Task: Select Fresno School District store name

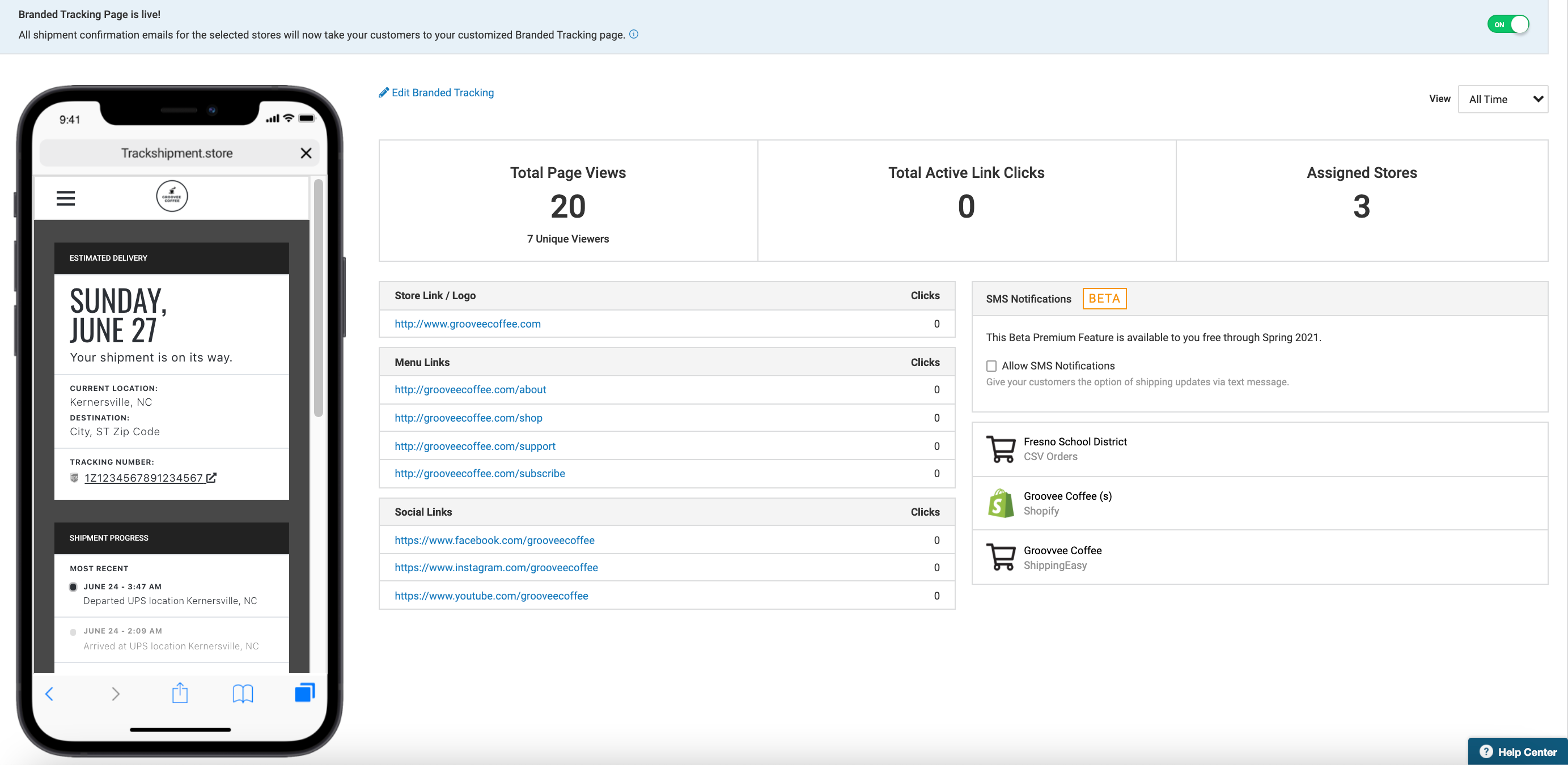Action: pyautogui.click(x=1075, y=442)
